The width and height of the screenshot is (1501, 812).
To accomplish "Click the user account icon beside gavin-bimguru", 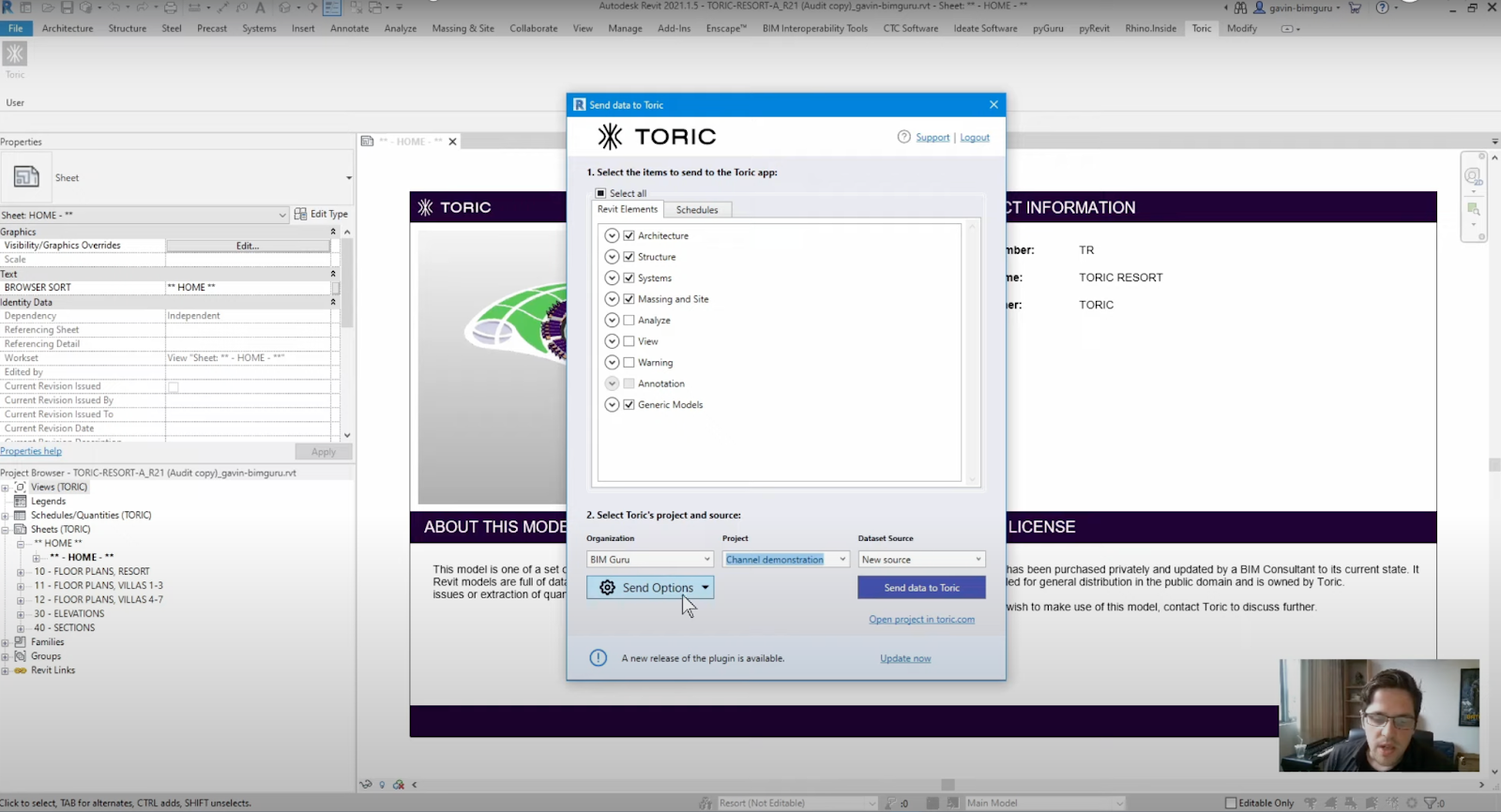I will tap(1259, 8).
